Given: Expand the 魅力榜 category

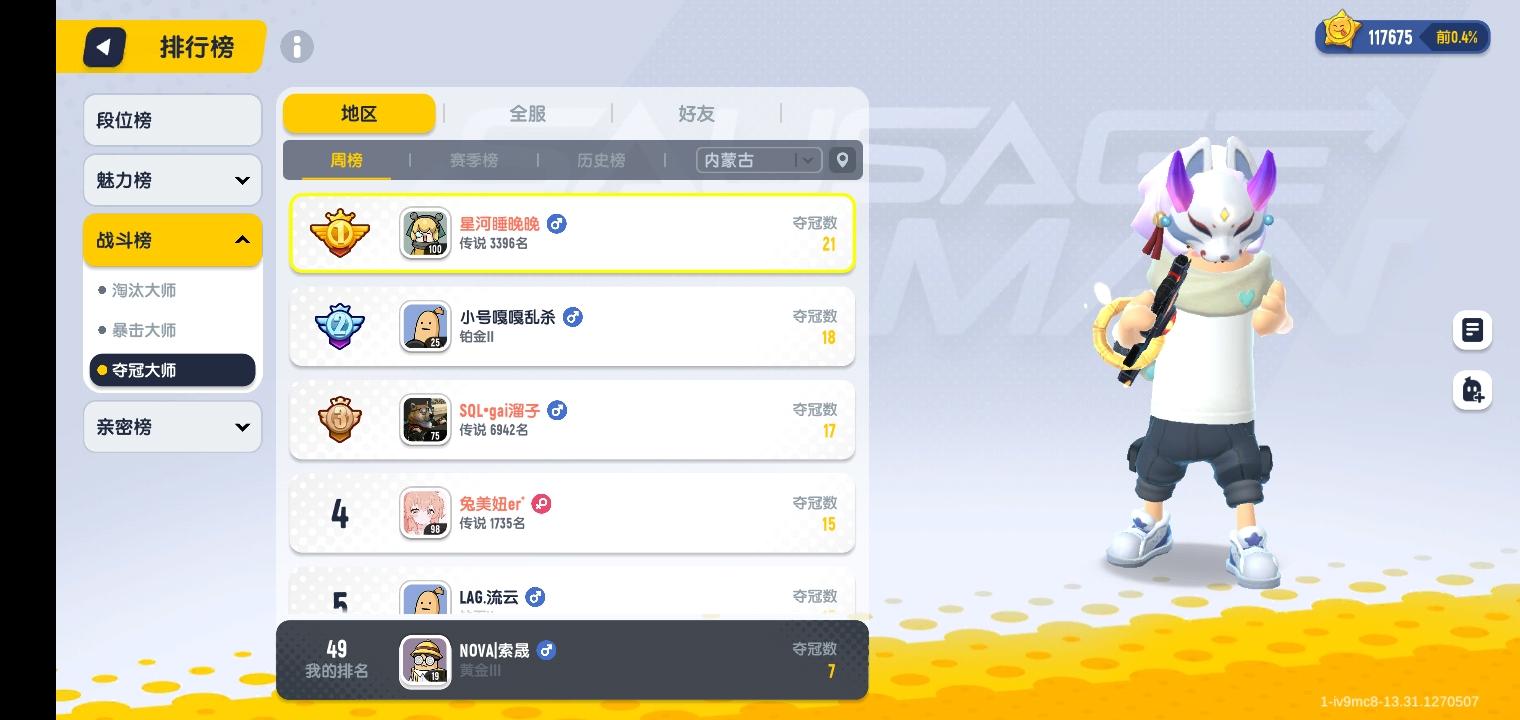Looking at the screenshot, I should tap(172, 180).
